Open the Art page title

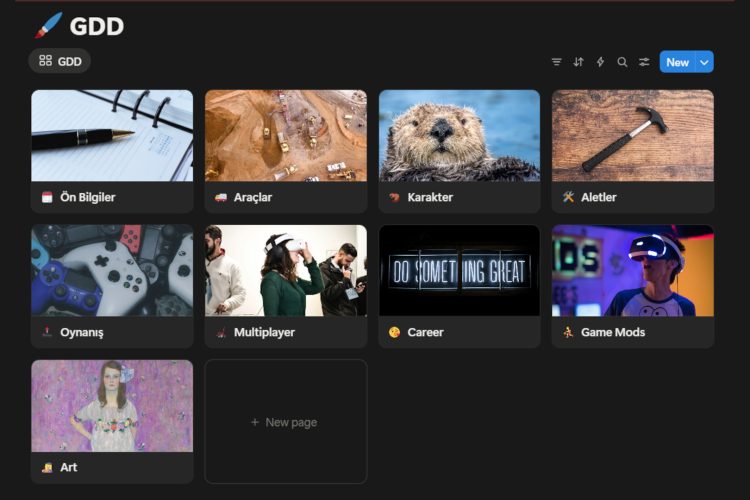[x=68, y=467]
